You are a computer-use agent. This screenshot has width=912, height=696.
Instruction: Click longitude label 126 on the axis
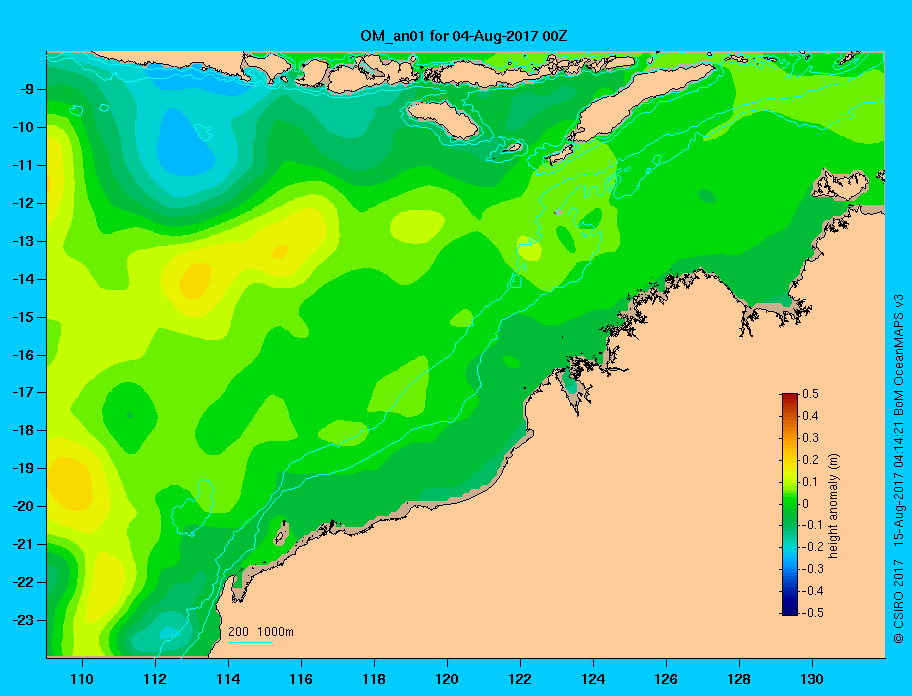pos(666,679)
